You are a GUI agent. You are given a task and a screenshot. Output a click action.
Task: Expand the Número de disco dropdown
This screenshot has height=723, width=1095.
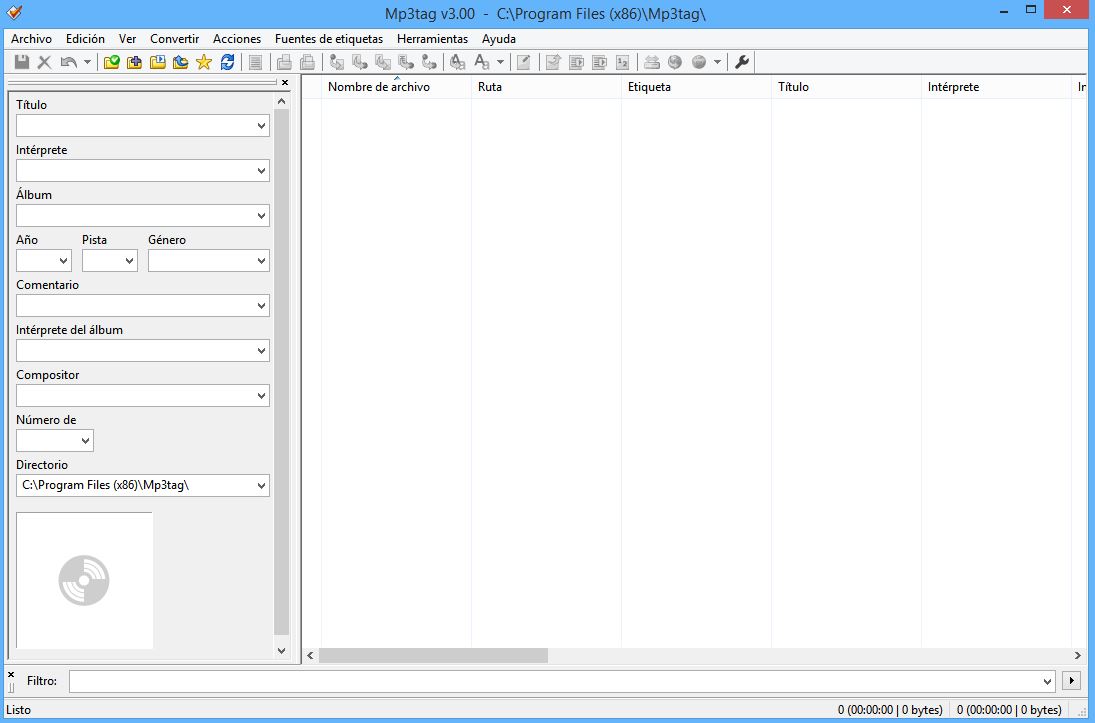[x=85, y=441]
